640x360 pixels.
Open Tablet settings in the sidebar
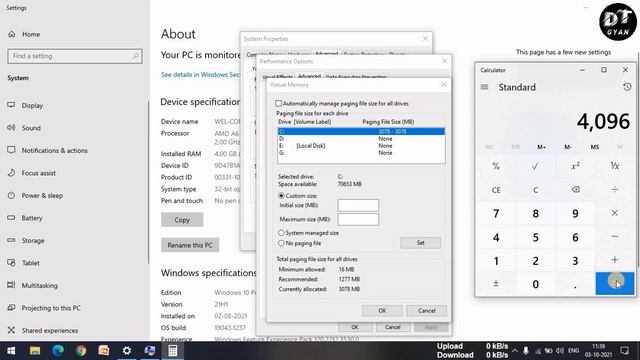[31, 263]
